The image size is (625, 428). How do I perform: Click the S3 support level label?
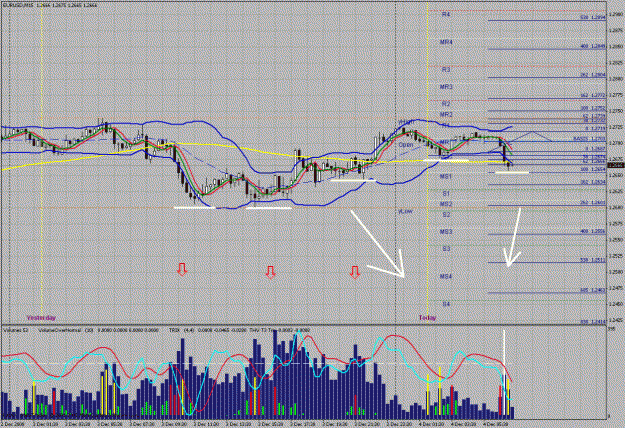[x=446, y=249]
